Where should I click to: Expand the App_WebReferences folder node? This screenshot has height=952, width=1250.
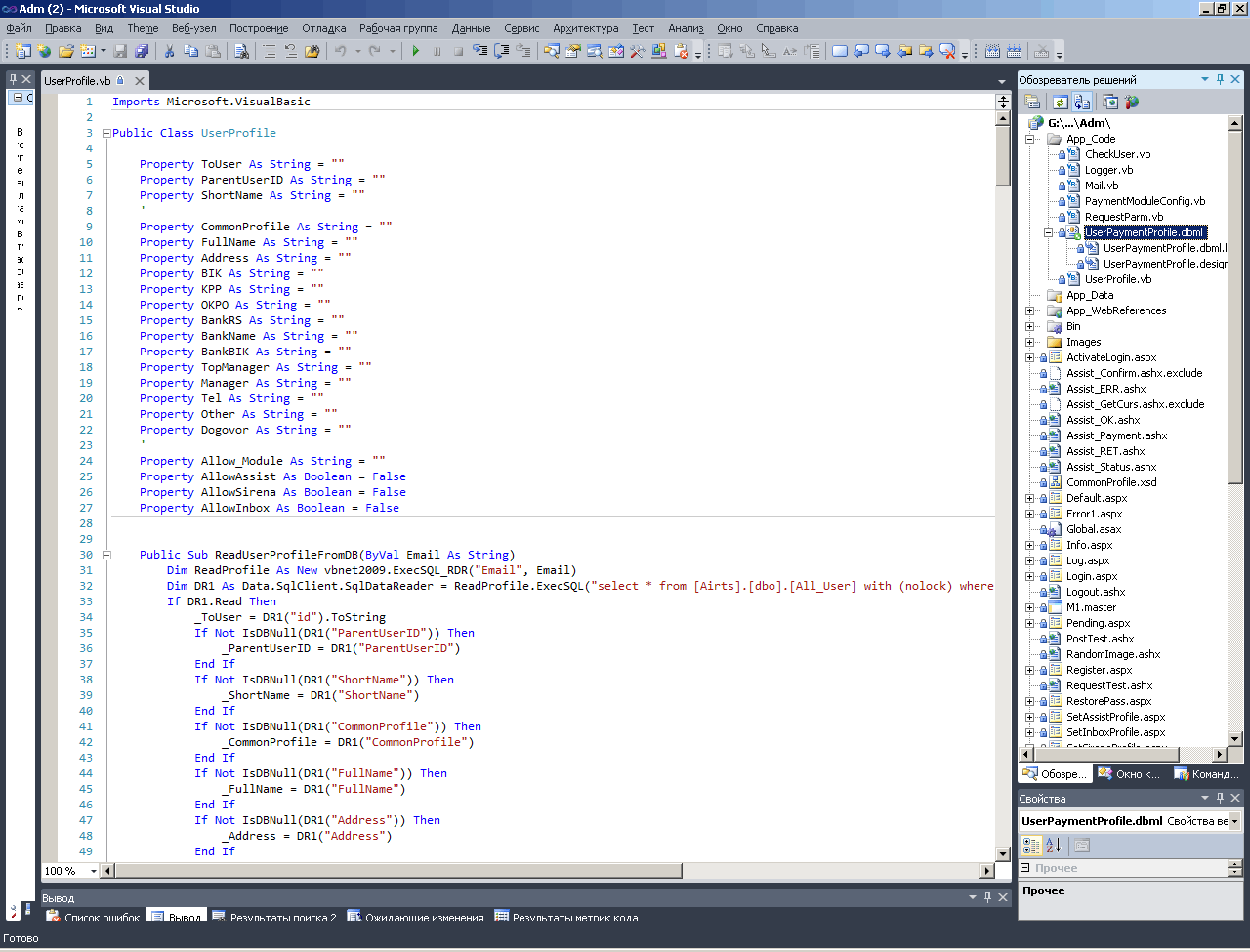pos(1029,310)
